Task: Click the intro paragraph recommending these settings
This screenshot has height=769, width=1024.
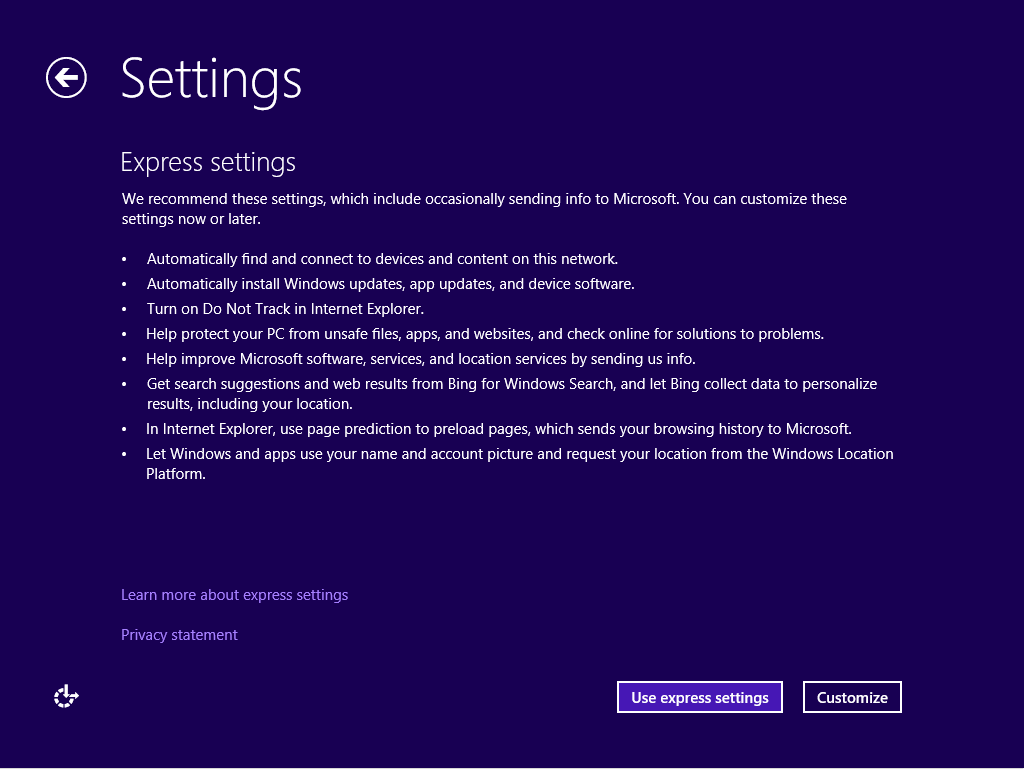Action: pyautogui.click(x=484, y=208)
